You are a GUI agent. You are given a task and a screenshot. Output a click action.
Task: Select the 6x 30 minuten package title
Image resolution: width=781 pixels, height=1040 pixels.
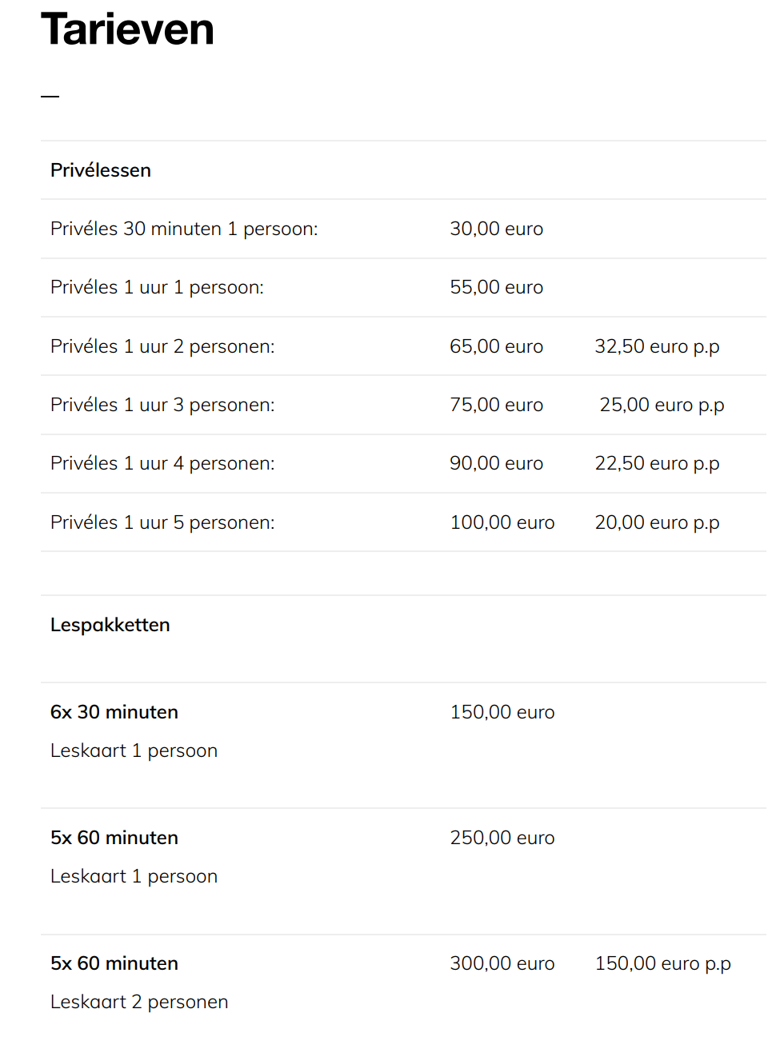[114, 712]
